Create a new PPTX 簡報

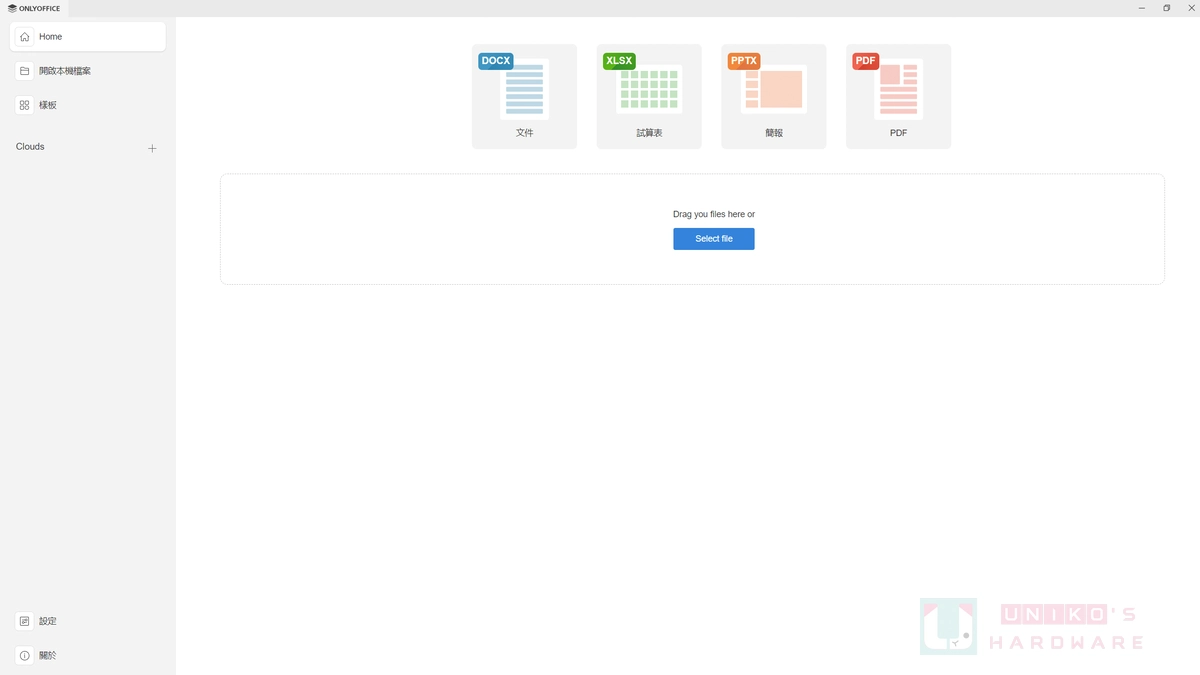pos(774,96)
